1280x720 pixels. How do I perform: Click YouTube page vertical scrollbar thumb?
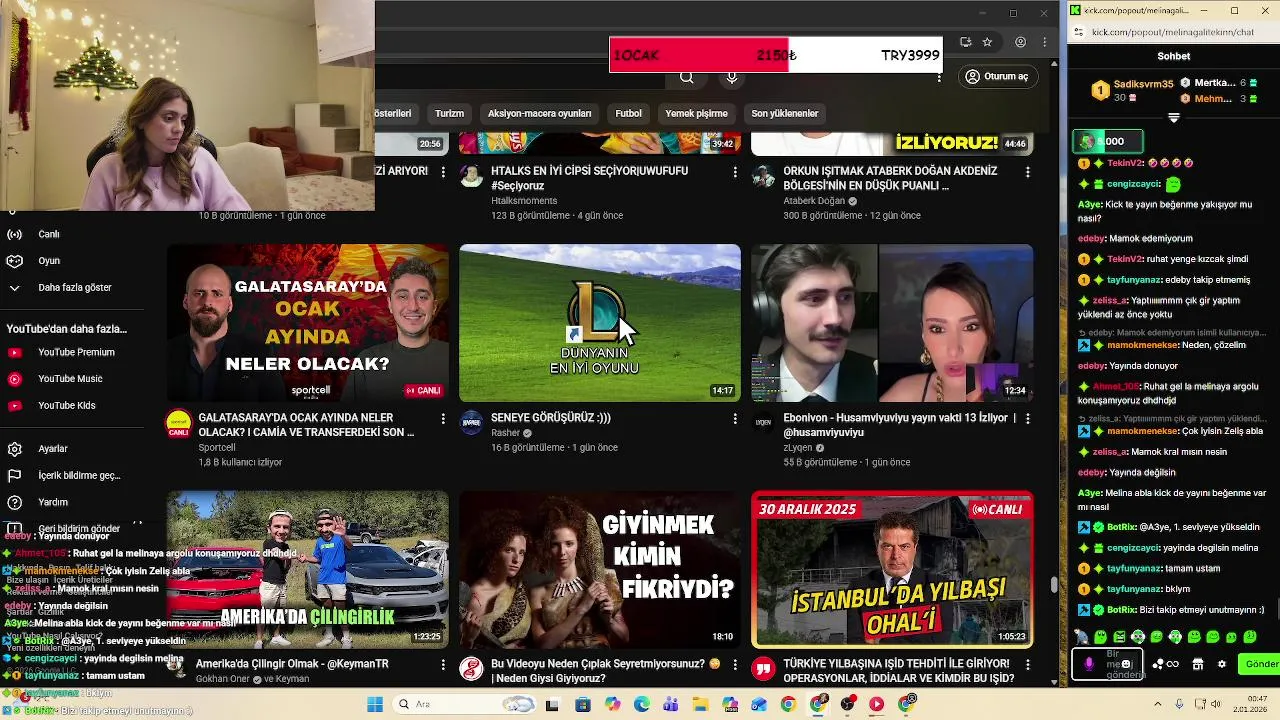[x=1053, y=585]
